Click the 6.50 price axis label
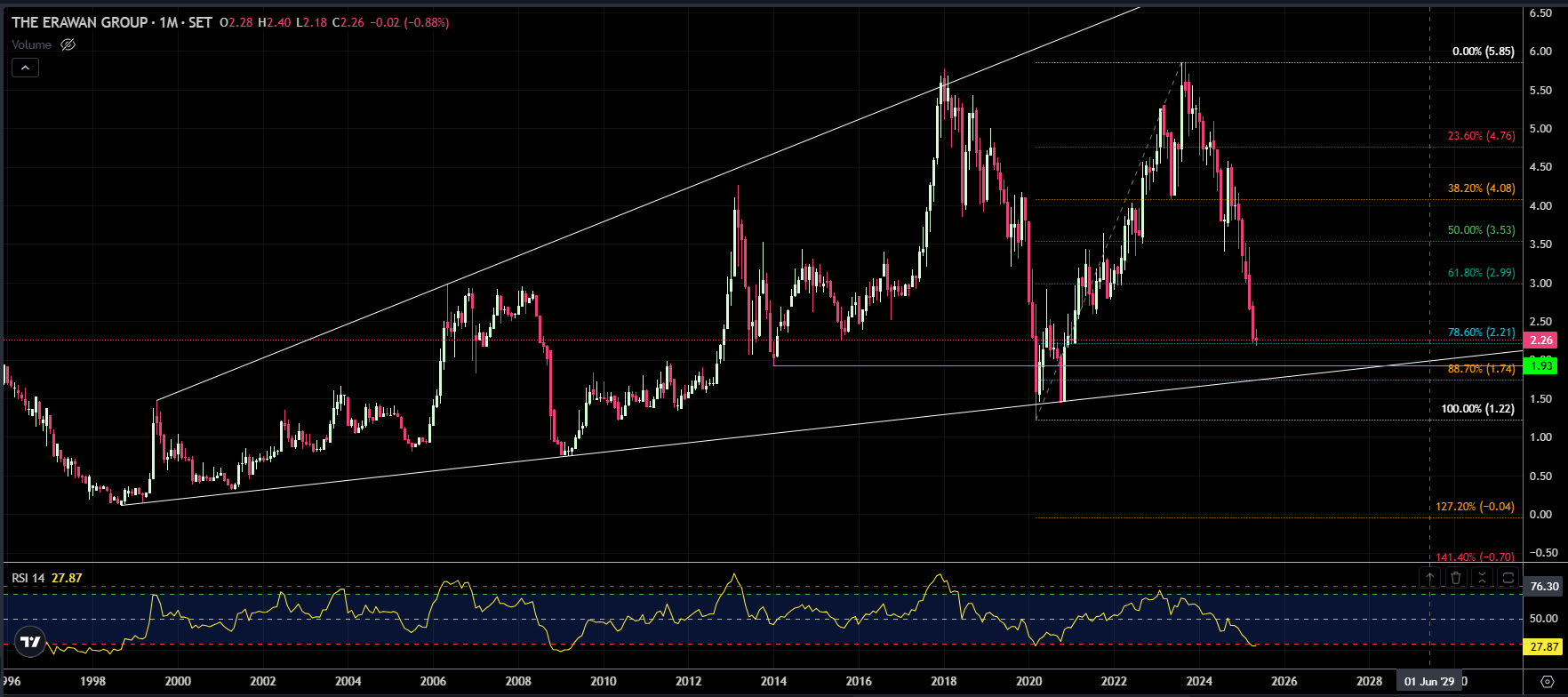 (1540, 13)
